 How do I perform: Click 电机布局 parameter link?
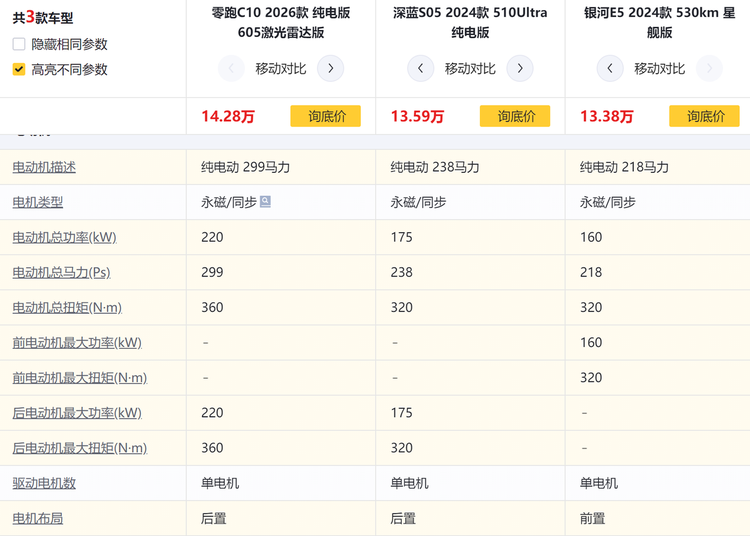coord(38,518)
